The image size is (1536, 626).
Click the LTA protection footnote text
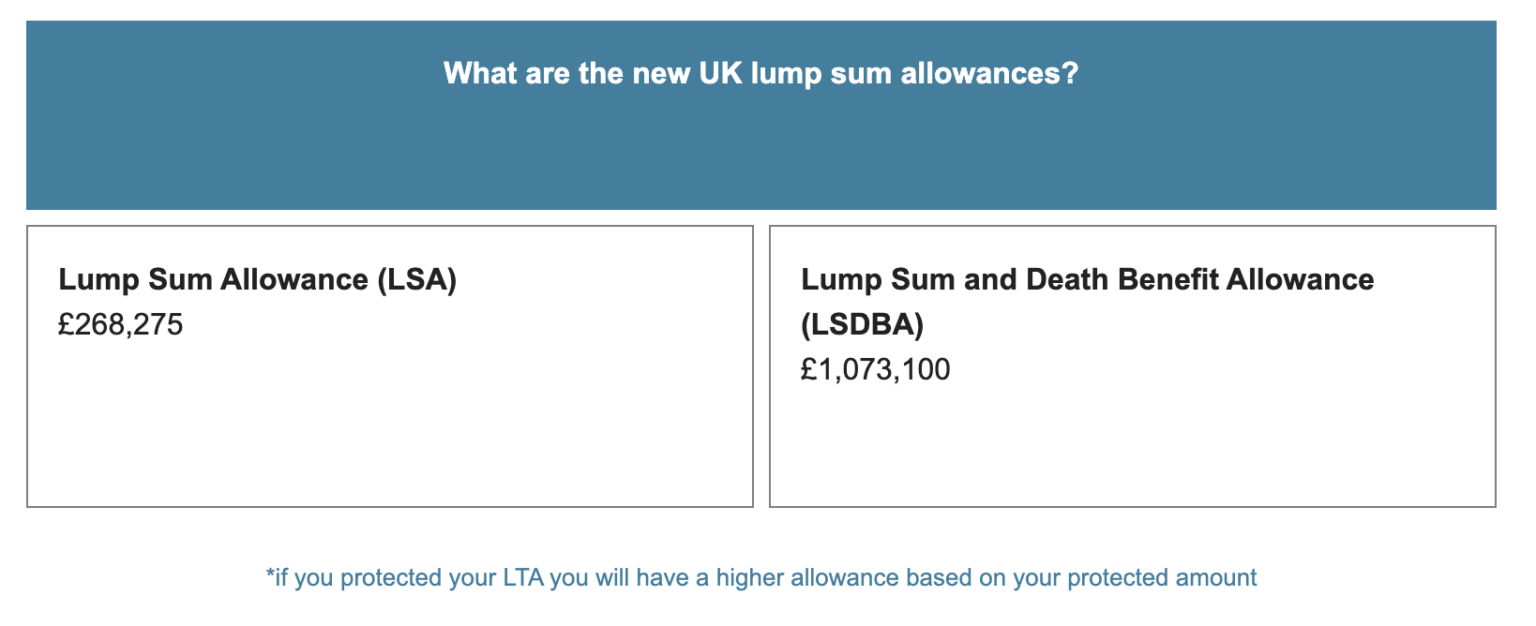(761, 578)
